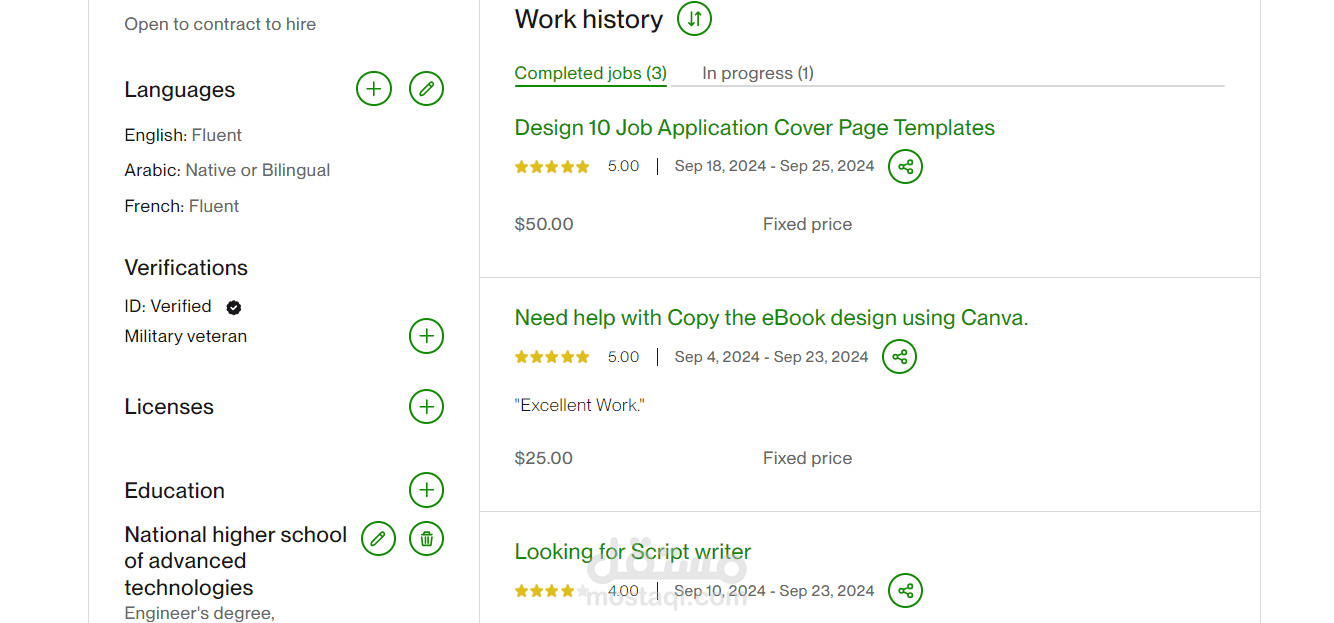
Task: Add a verification with plus icon
Action: tap(426, 336)
